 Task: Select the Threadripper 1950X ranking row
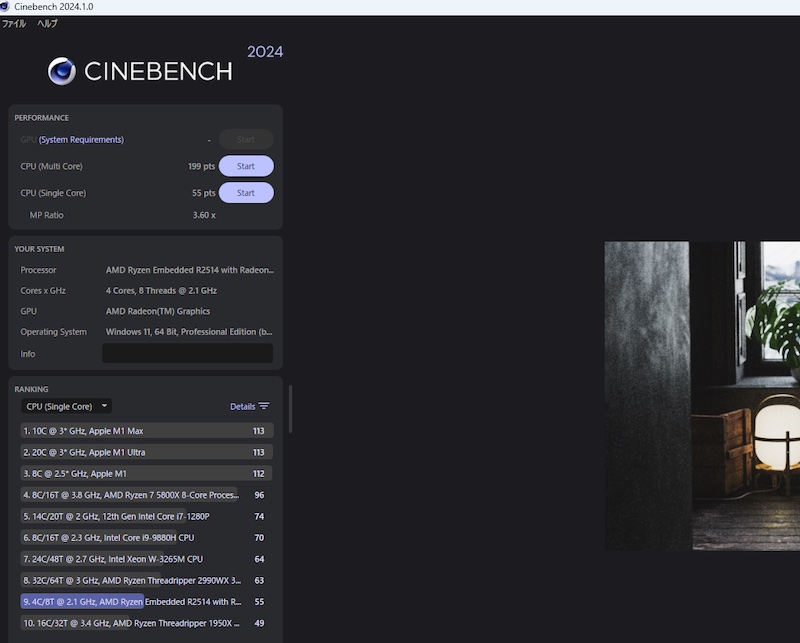(x=147, y=623)
